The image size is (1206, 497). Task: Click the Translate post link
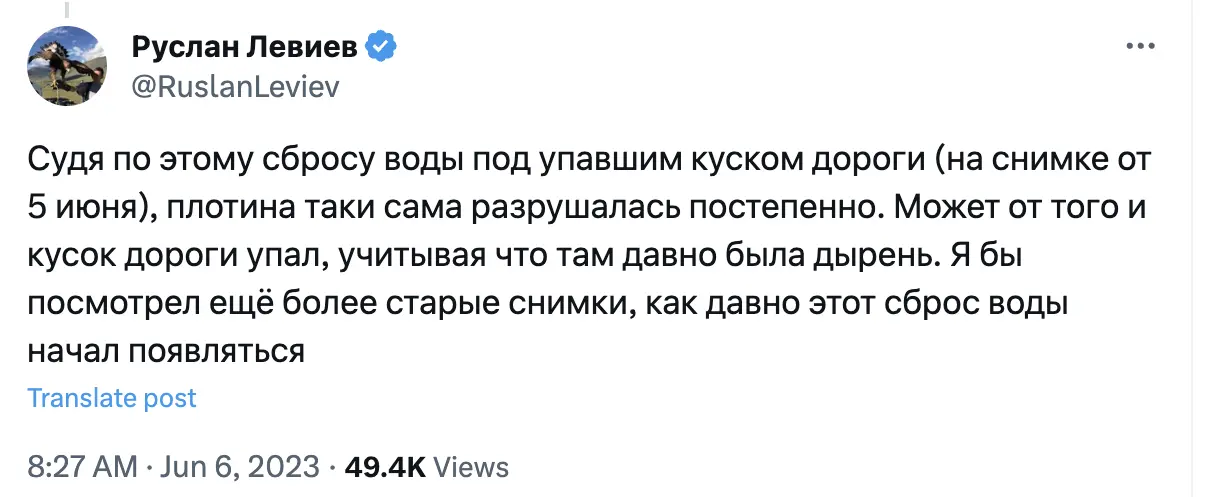click(x=112, y=397)
